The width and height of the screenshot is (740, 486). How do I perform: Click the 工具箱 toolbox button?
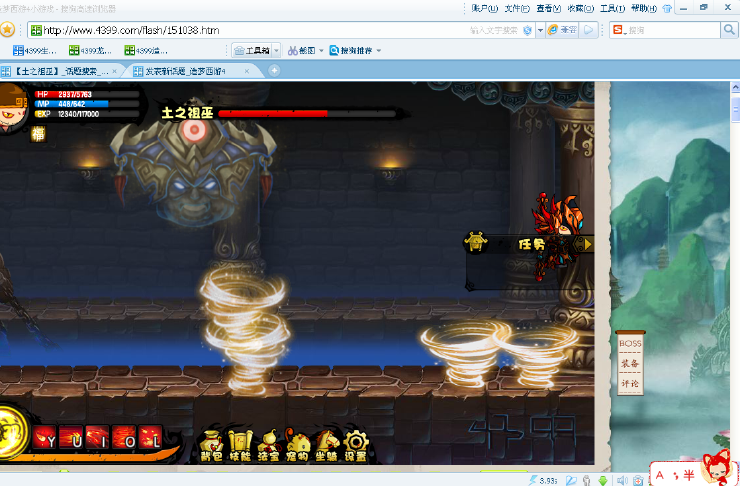(252, 50)
